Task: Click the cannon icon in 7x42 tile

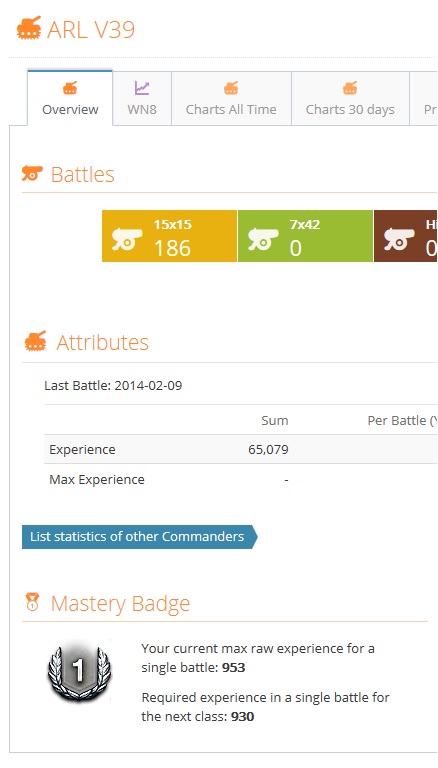Action: [263, 239]
